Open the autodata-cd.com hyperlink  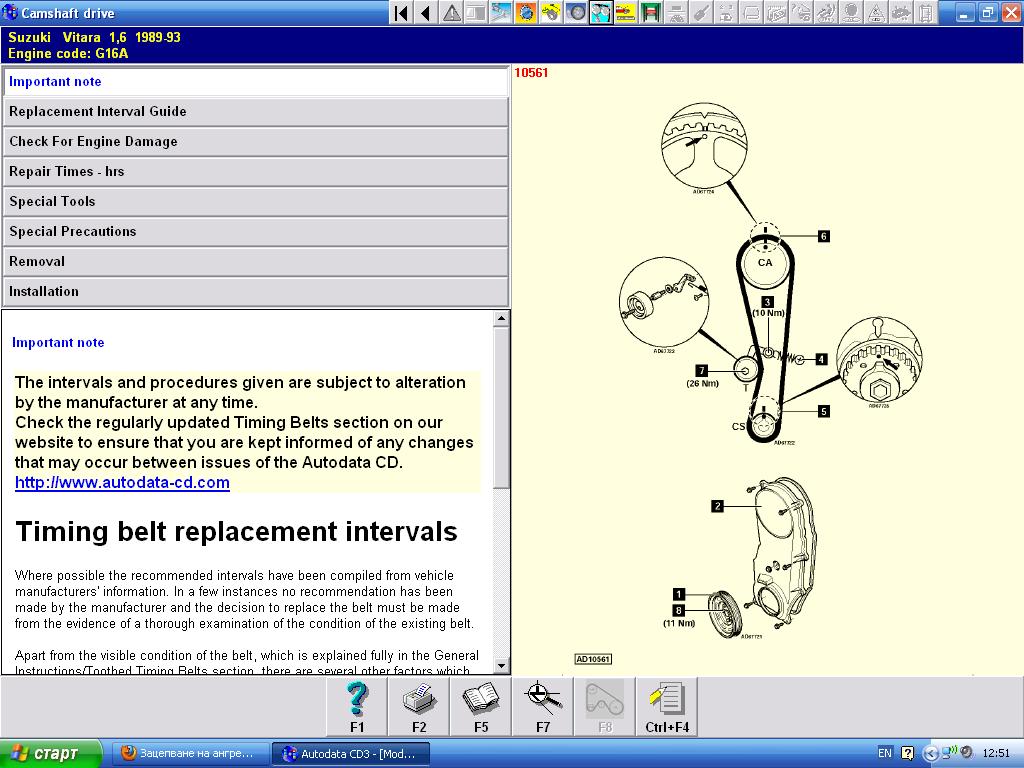click(x=122, y=482)
